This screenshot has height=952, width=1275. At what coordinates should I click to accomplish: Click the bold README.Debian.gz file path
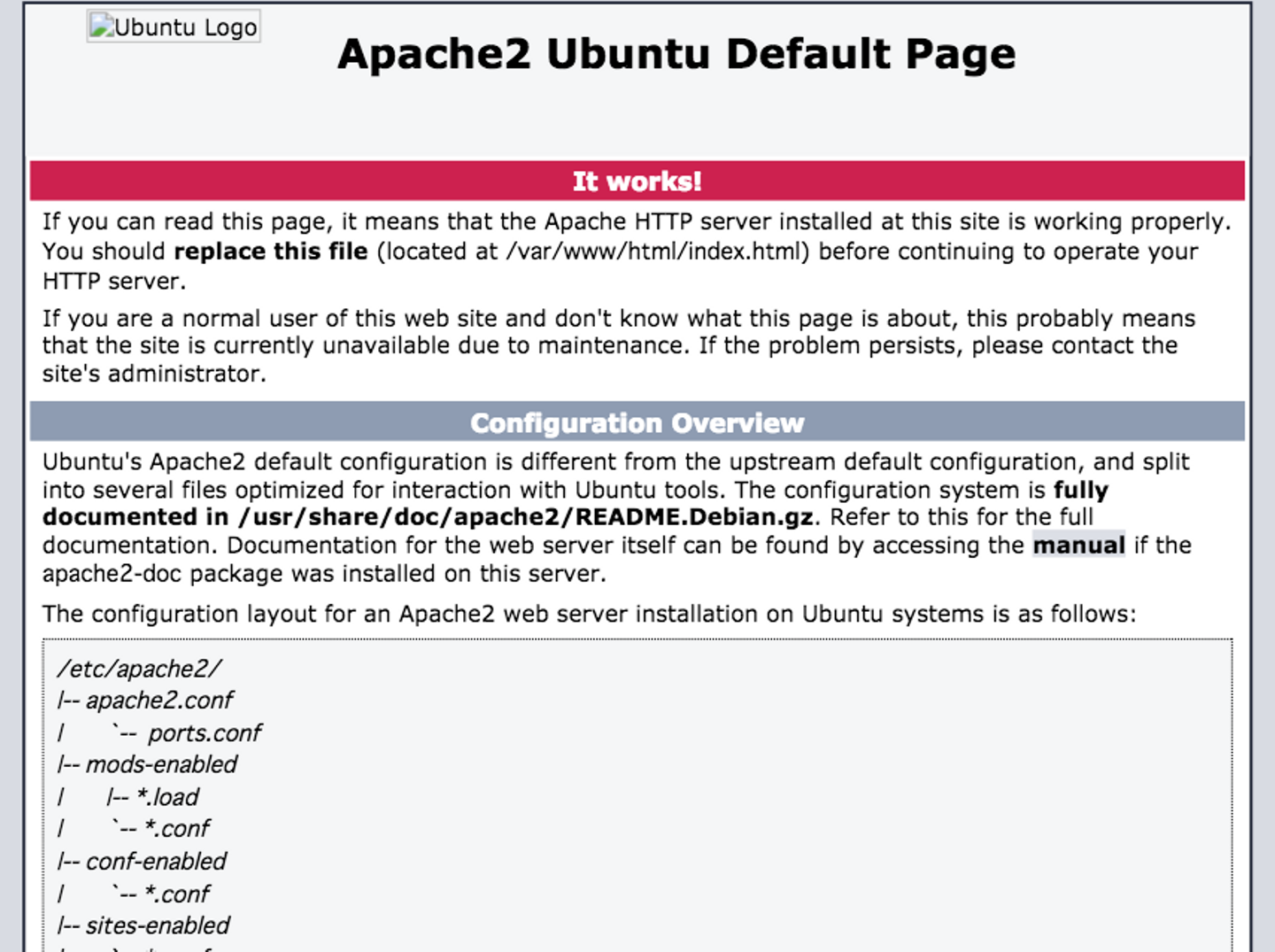click(525, 517)
